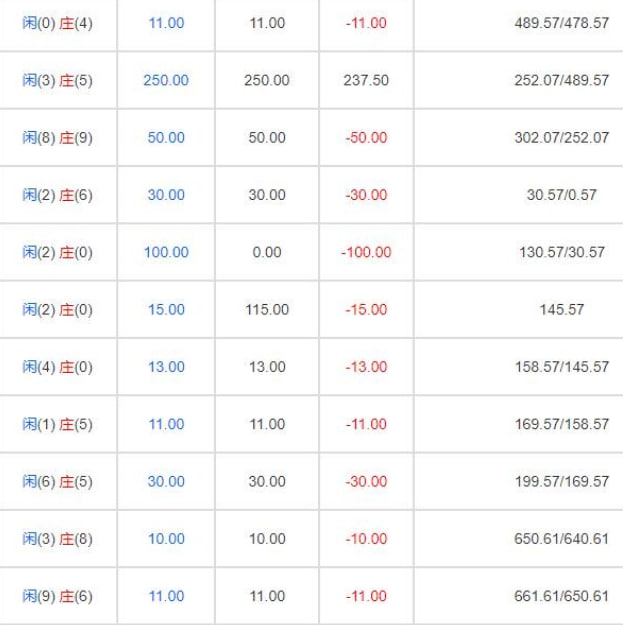Click the red -100.00 loss value
Viewport: 626px width, 625px height.
[x=366, y=252]
